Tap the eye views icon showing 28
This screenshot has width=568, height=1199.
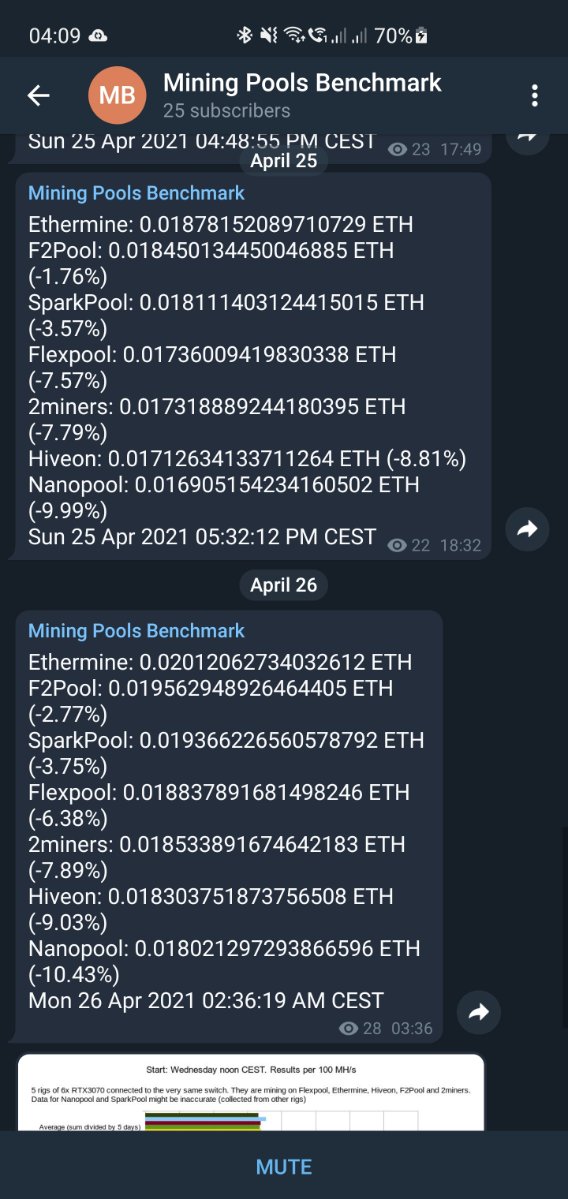coord(348,1028)
